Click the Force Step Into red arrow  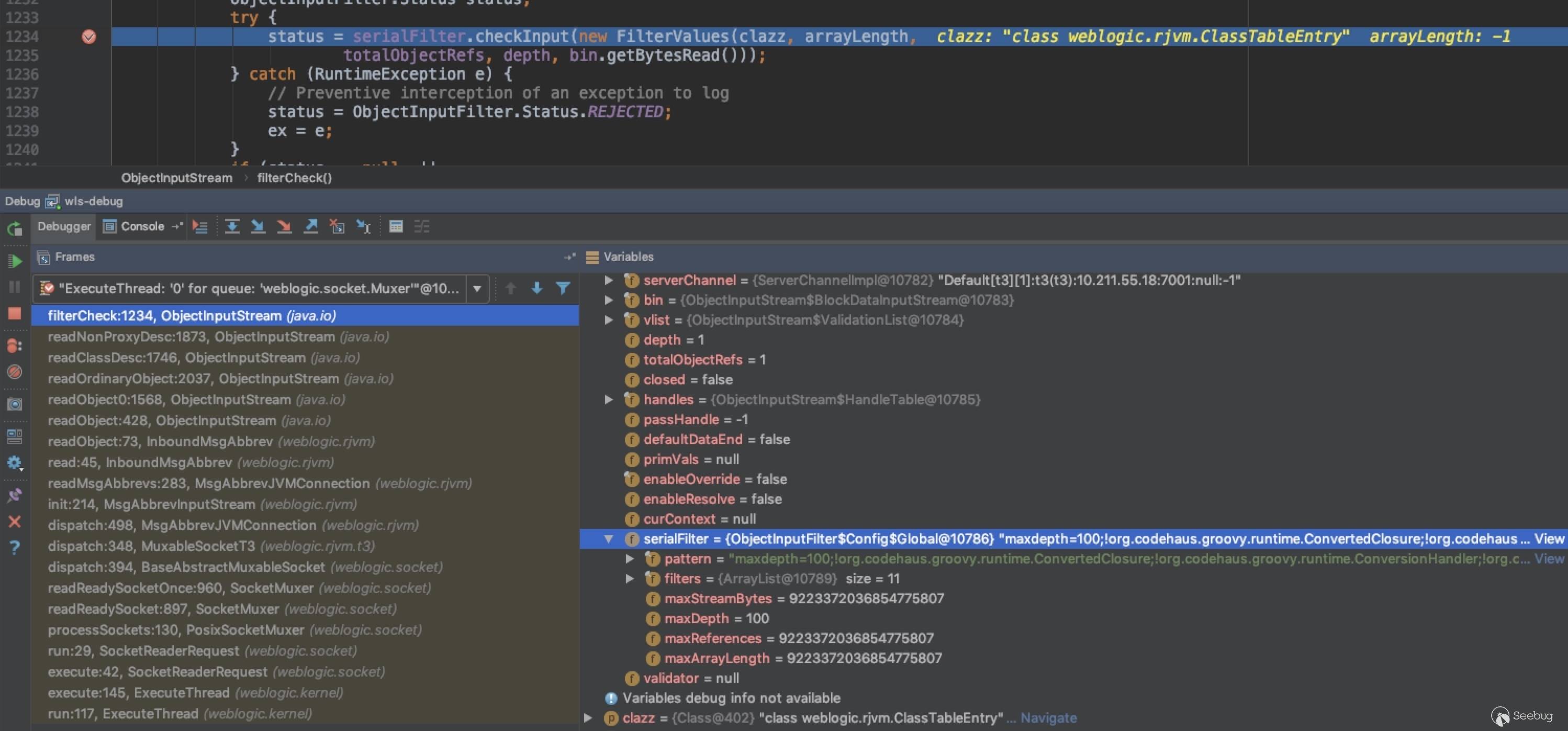tap(284, 227)
